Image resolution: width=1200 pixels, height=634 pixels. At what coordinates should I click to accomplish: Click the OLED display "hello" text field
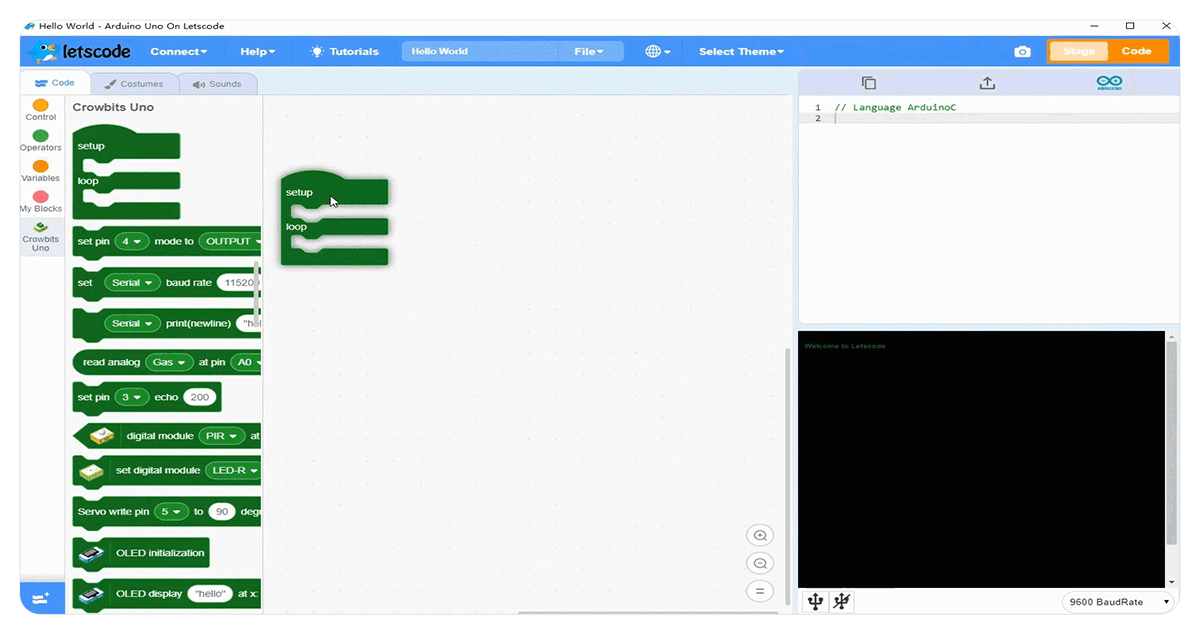(210, 594)
